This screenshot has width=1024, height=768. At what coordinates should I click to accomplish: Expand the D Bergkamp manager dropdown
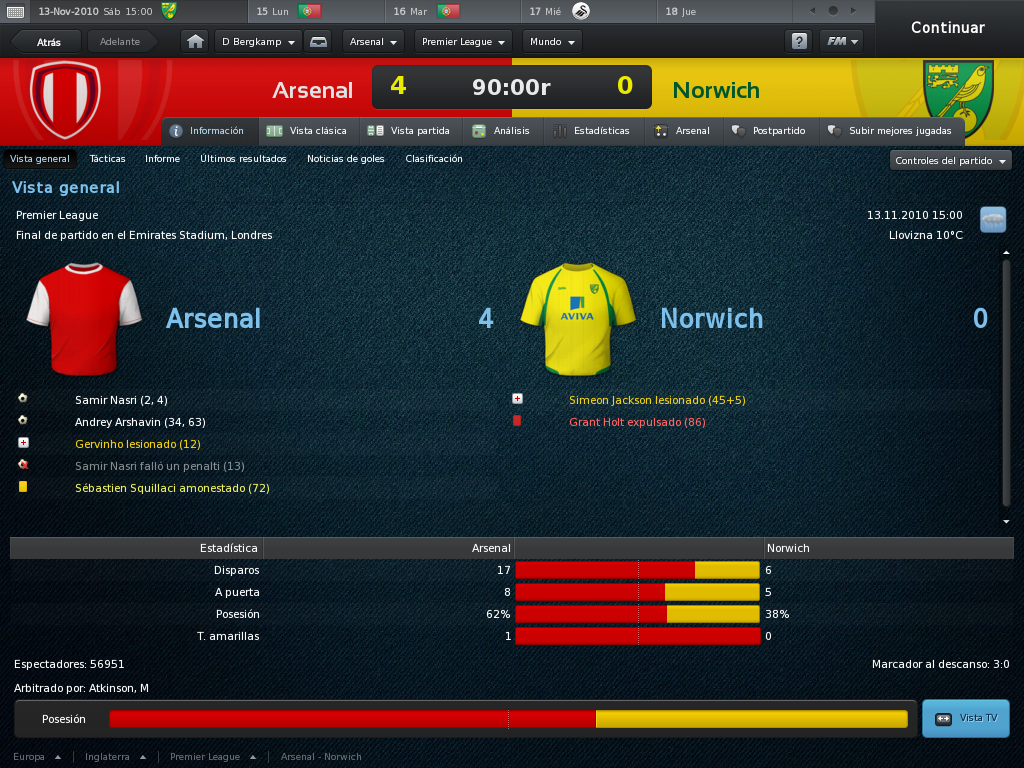[257, 42]
